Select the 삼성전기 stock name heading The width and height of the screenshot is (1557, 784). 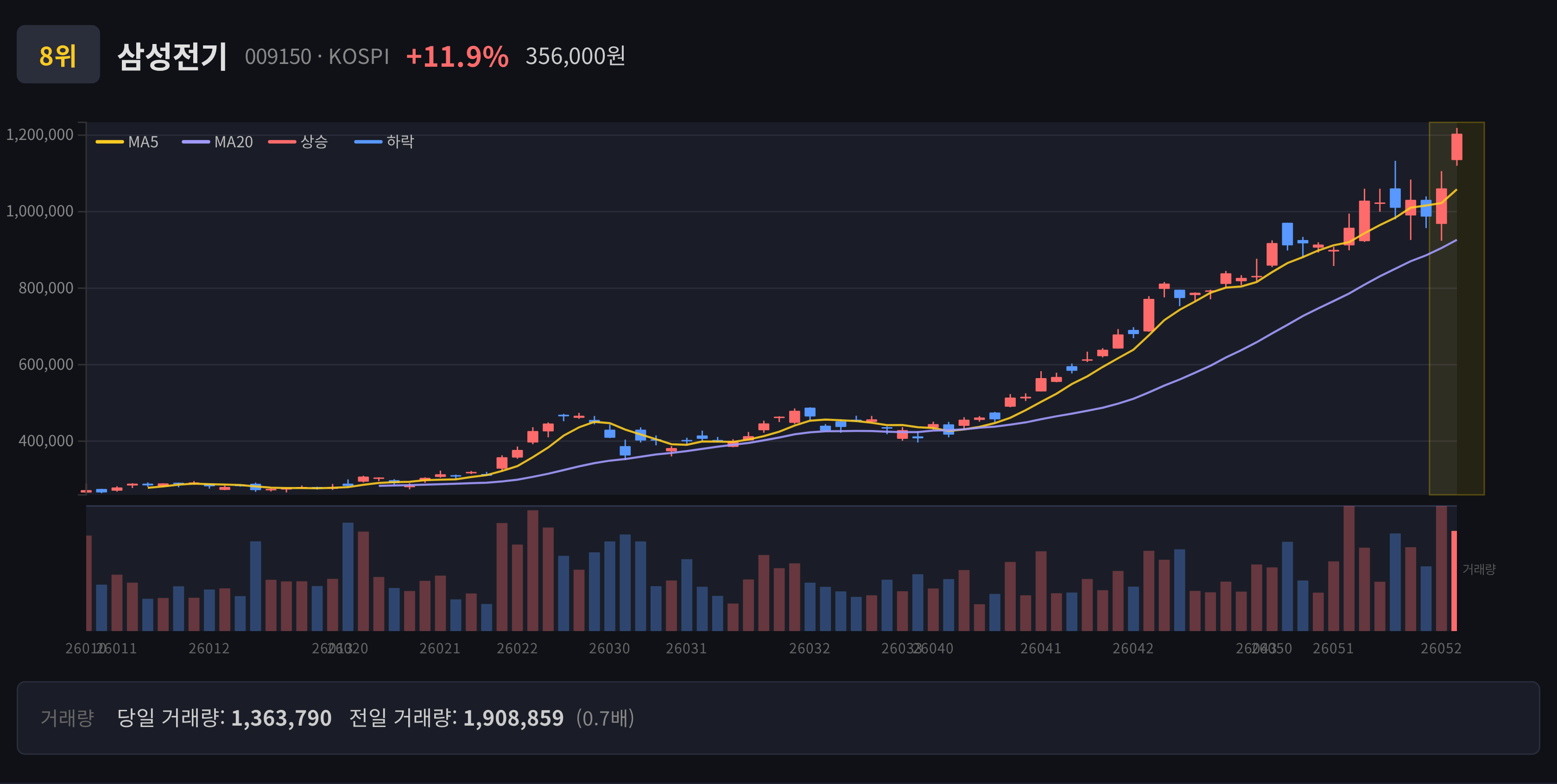pyautogui.click(x=172, y=56)
